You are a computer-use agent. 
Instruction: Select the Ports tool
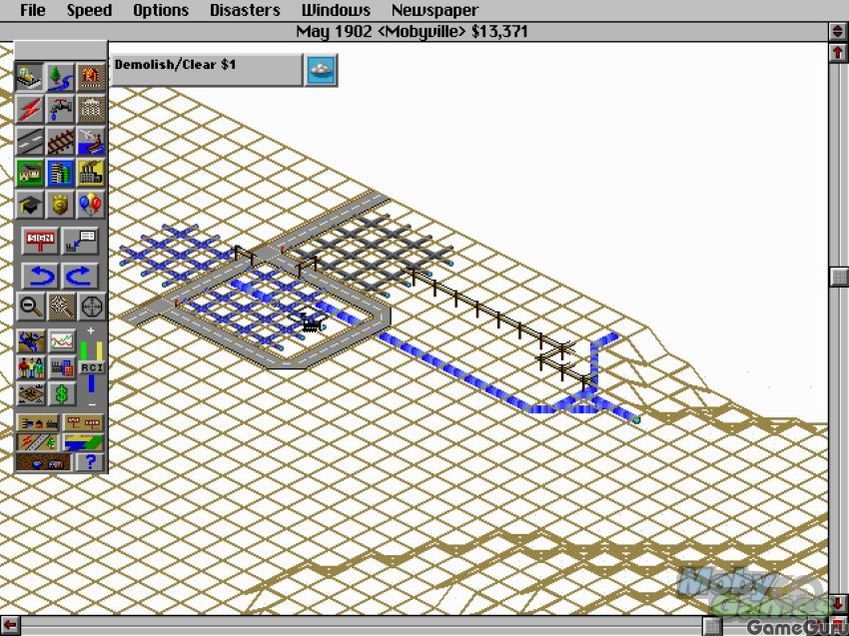click(x=91, y=141)
